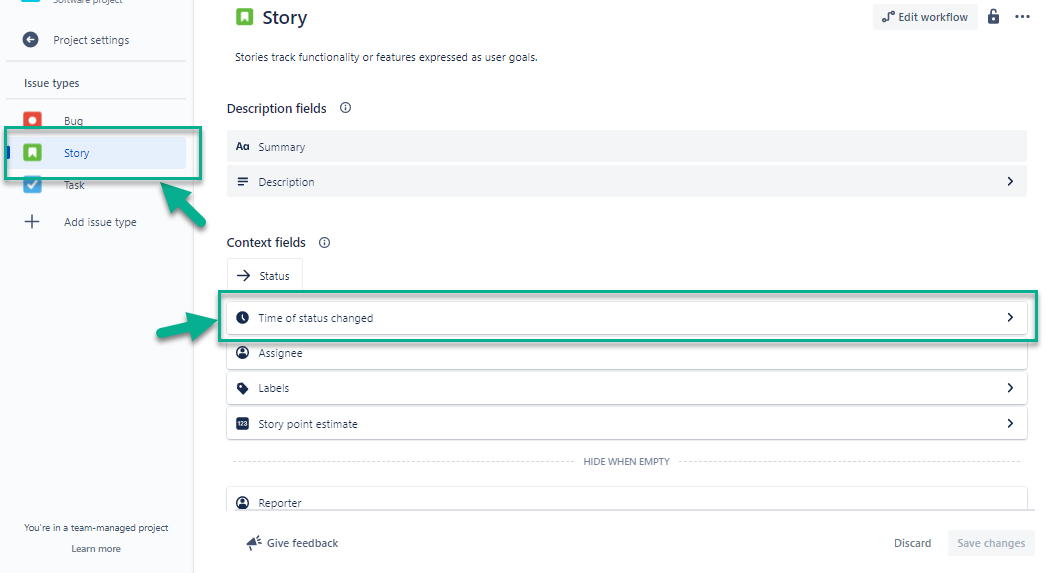Click the Save changes button

pos(990,543)
